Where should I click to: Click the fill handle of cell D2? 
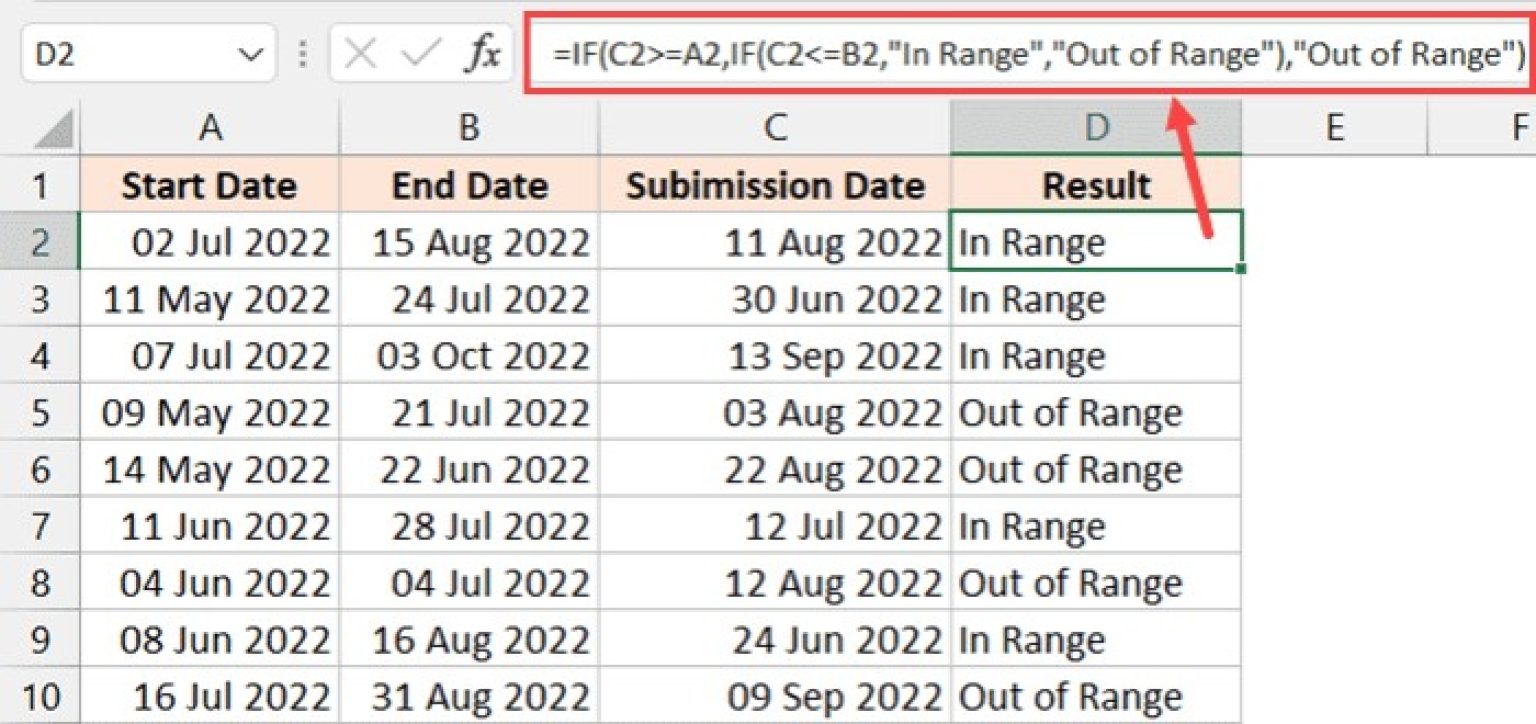(x=1240, y=269)
